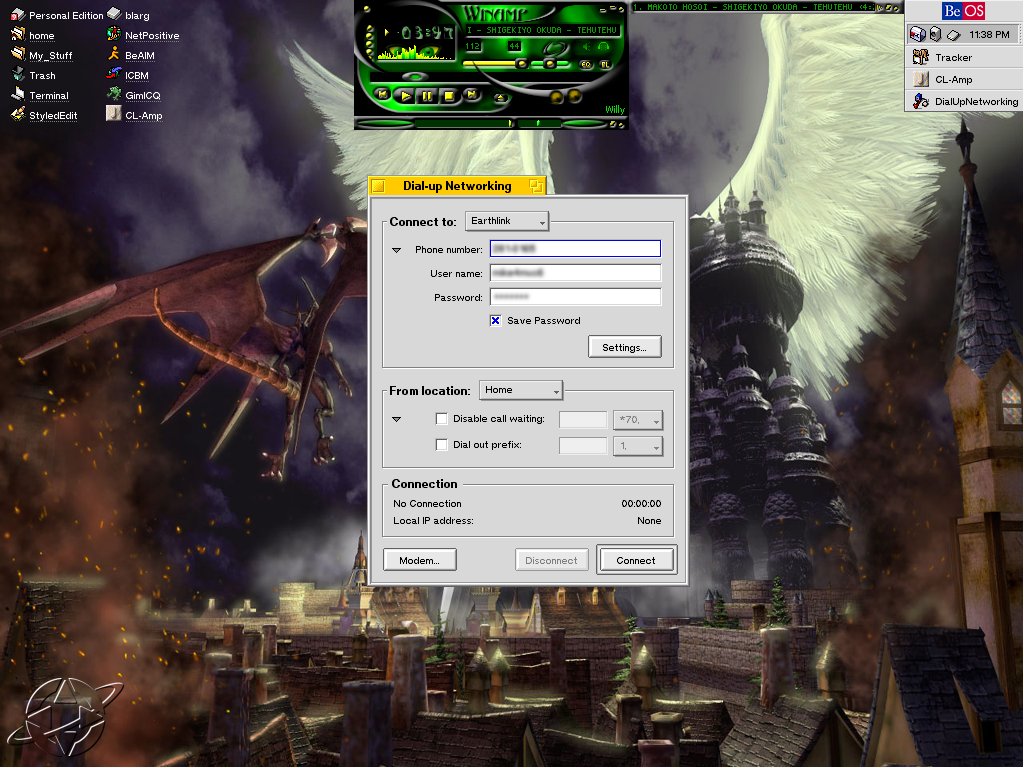This screenshot has height=768, width=1024.
Task: Open the *70, call waiting dropdown
Action: [638, 420]
